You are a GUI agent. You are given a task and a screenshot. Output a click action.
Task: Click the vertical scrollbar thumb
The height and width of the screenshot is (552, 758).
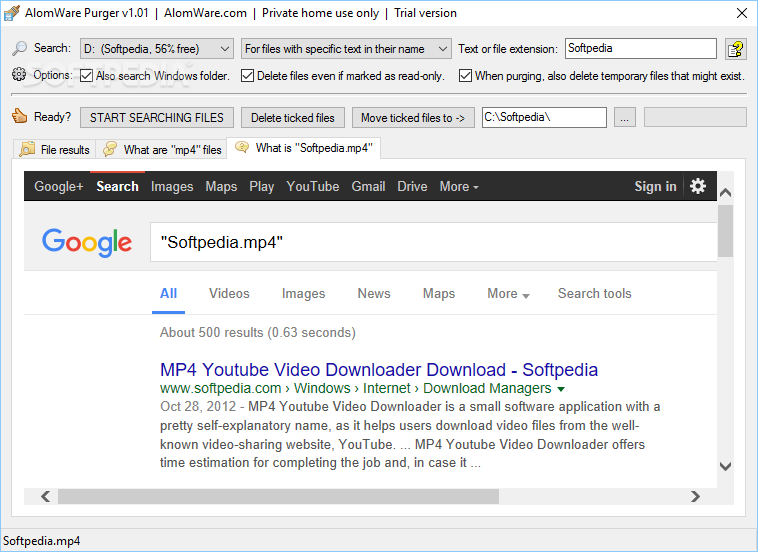click(x=725, y=231)
